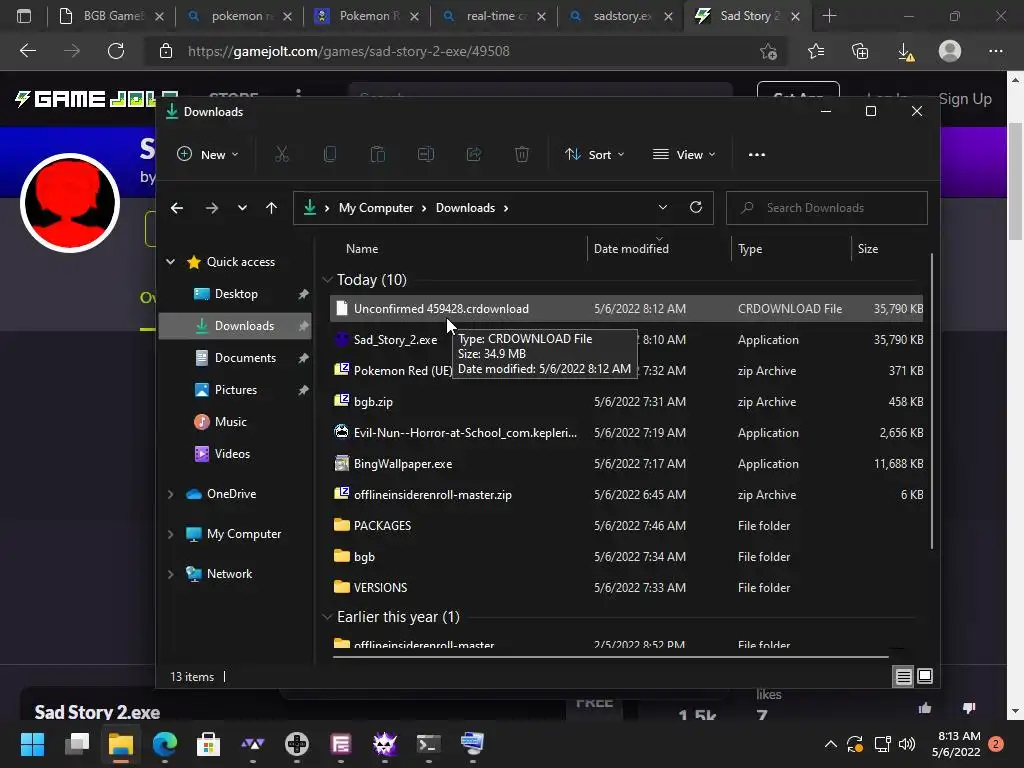Open the terminal app on taskbar

pos(428,744)
